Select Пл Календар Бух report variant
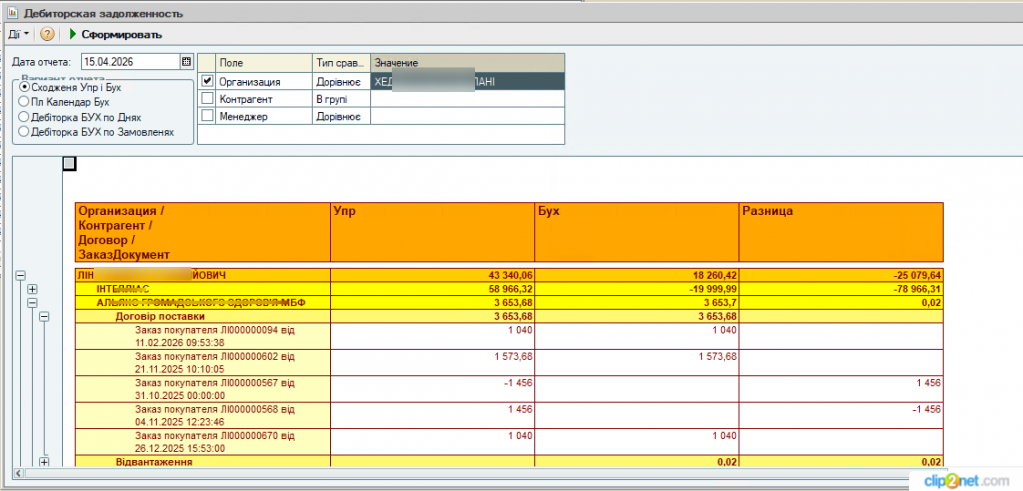This screenshot has height=491, width=1023. point(64,102)
